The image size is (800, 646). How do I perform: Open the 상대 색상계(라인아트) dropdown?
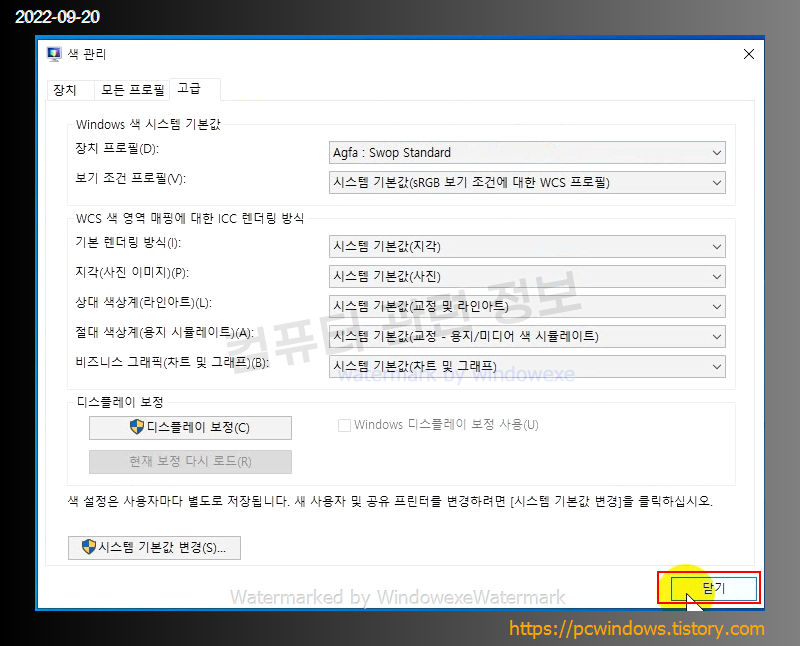pos(527,306)
